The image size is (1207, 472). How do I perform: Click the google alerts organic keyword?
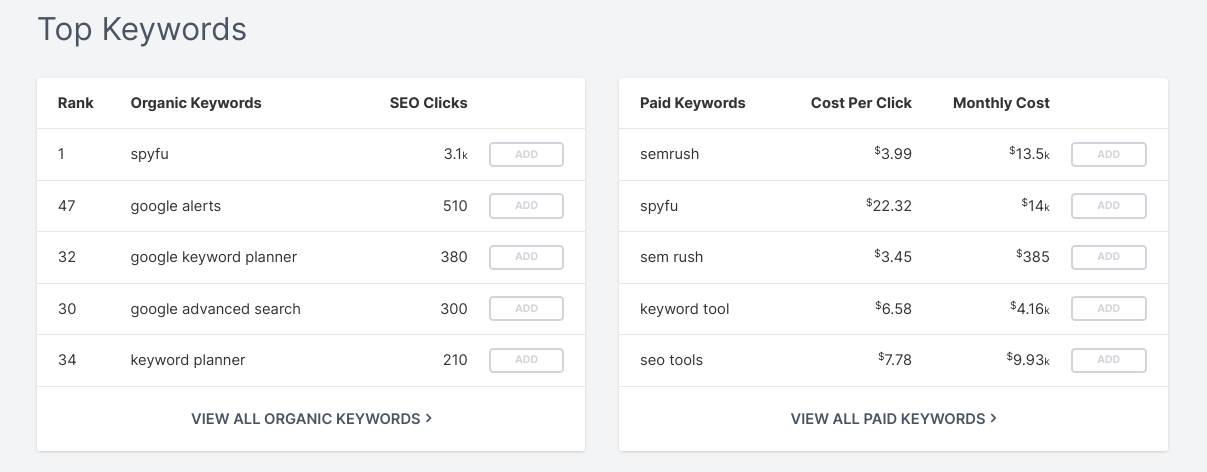176,206
